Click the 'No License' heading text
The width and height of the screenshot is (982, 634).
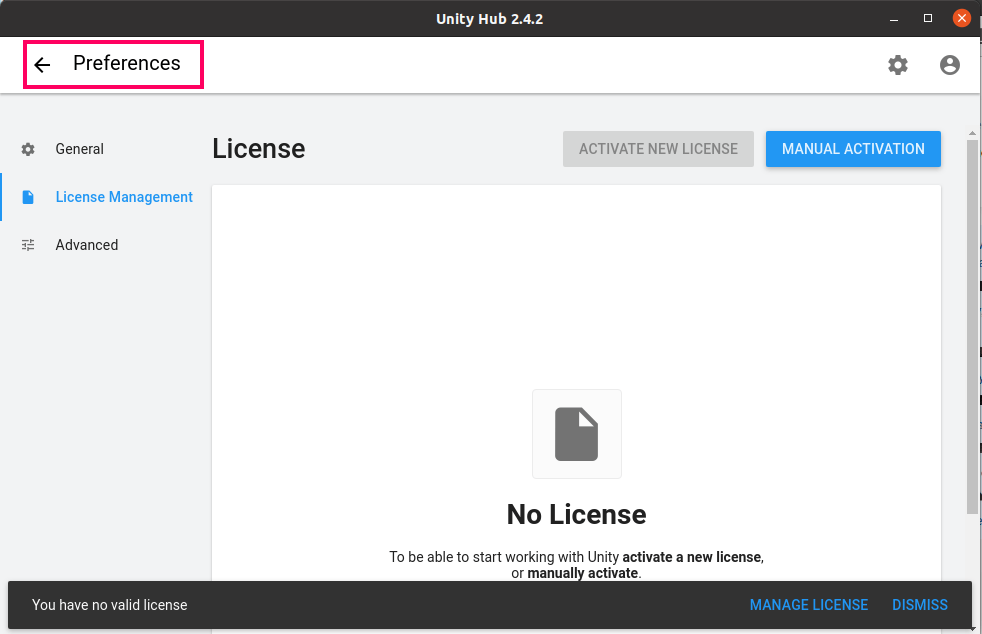tap(576, 514)
